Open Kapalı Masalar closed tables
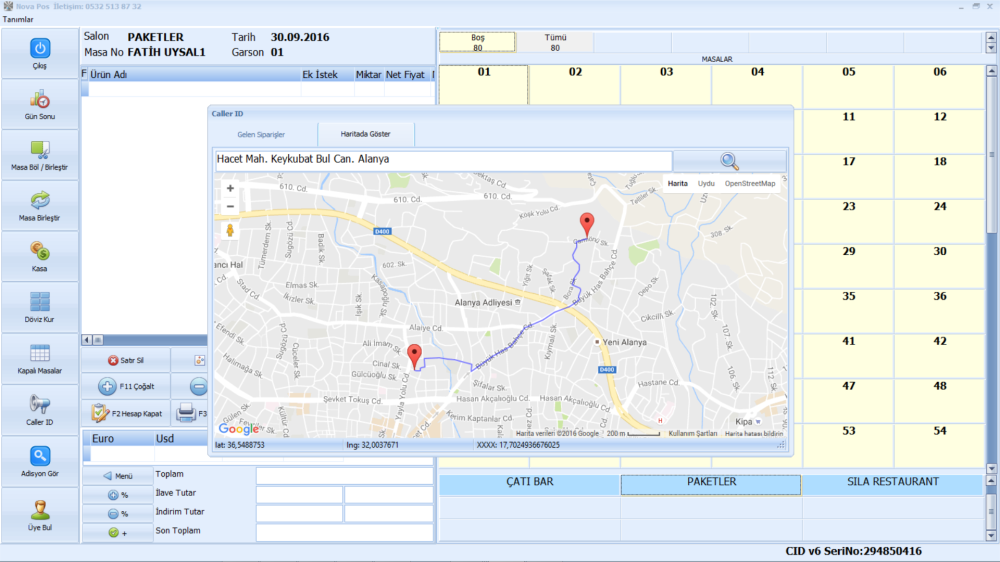Image resolution: width=1000 pixels, height=562 pixels. (x=40, y=354)
